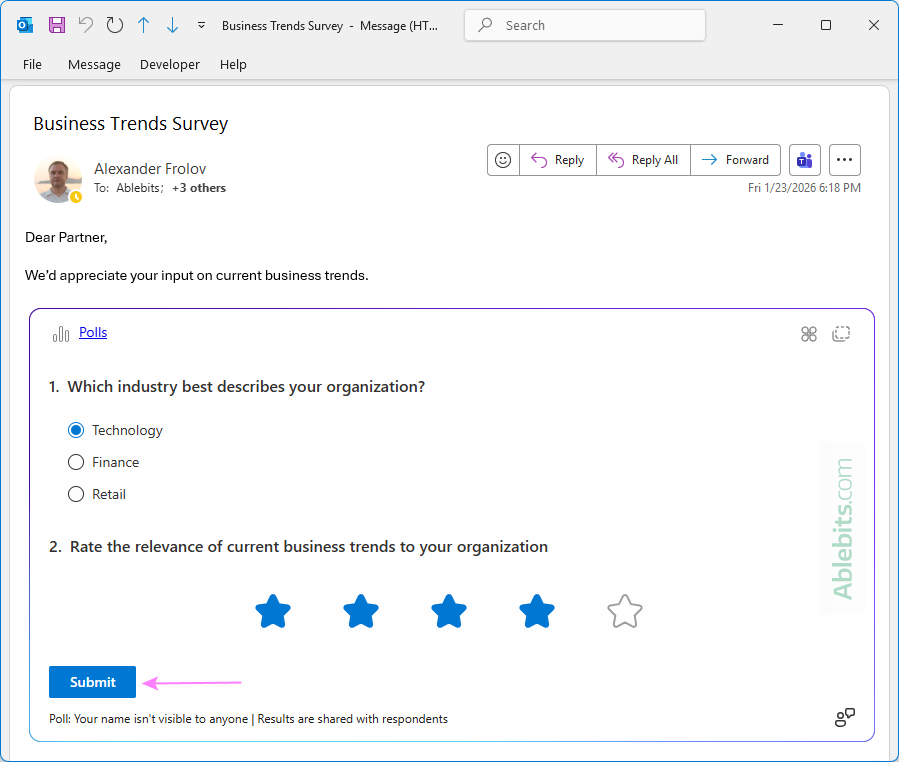Undo the last action using the Undo icon
Image resolution: width=899 pixels, height=762 pixels.
86,25
